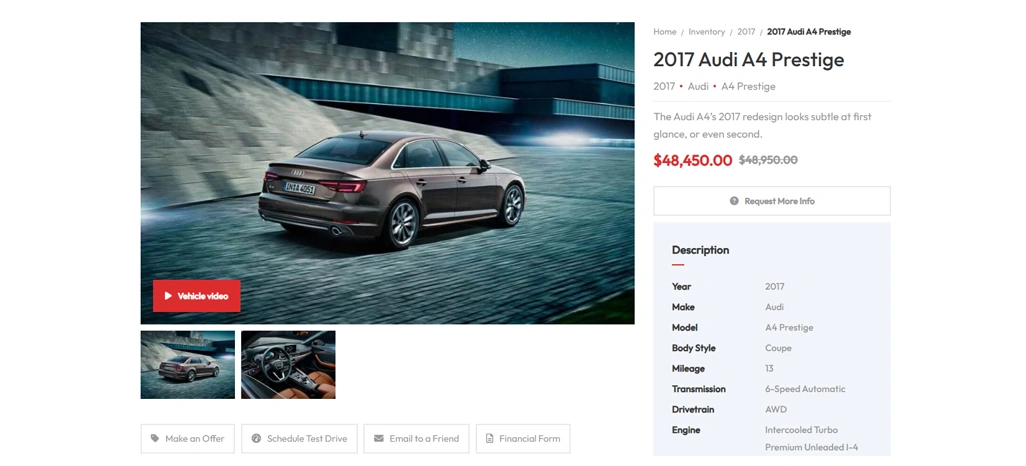This screenshot has width=1026, height=466.
Task: Select the interior dashboard thumbnail
Action: 288,365
